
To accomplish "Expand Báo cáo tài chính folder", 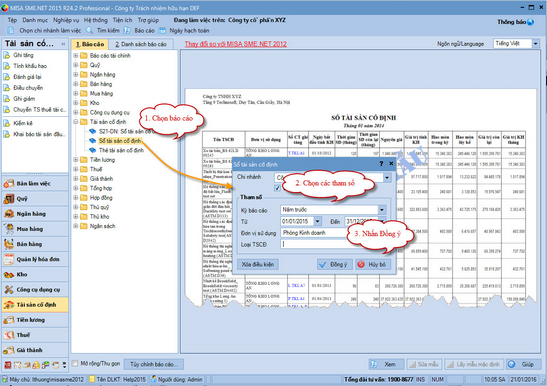I will (x=76, y=55).
